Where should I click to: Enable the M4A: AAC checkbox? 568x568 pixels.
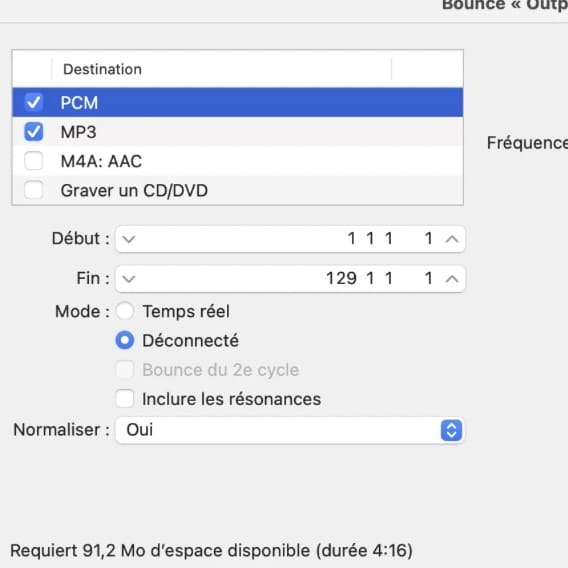[34, 161]
